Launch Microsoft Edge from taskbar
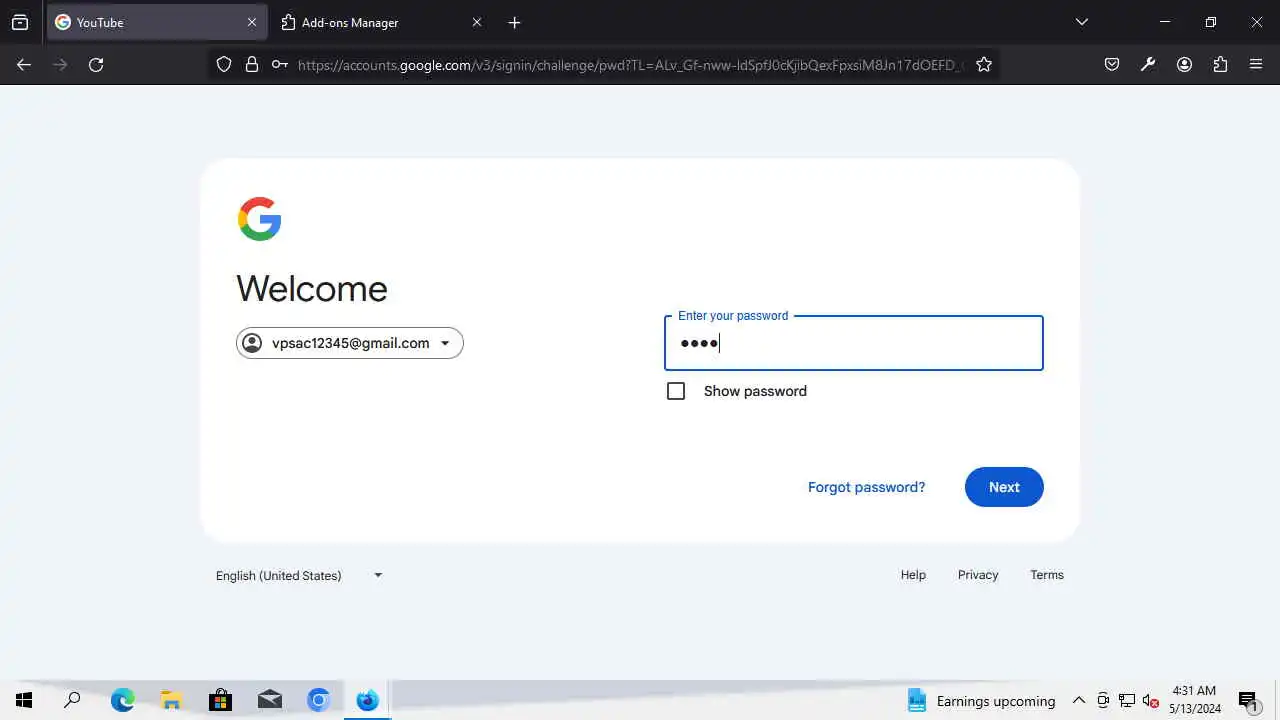This screenshot has width=1280, height=720. pyautogui.click(x=122, y=700)
